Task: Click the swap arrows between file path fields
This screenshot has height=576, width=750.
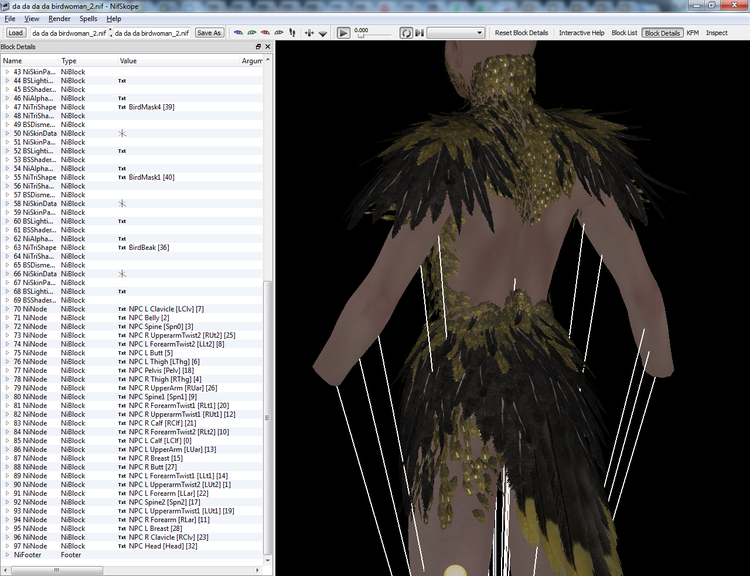Action: (110, 33)
